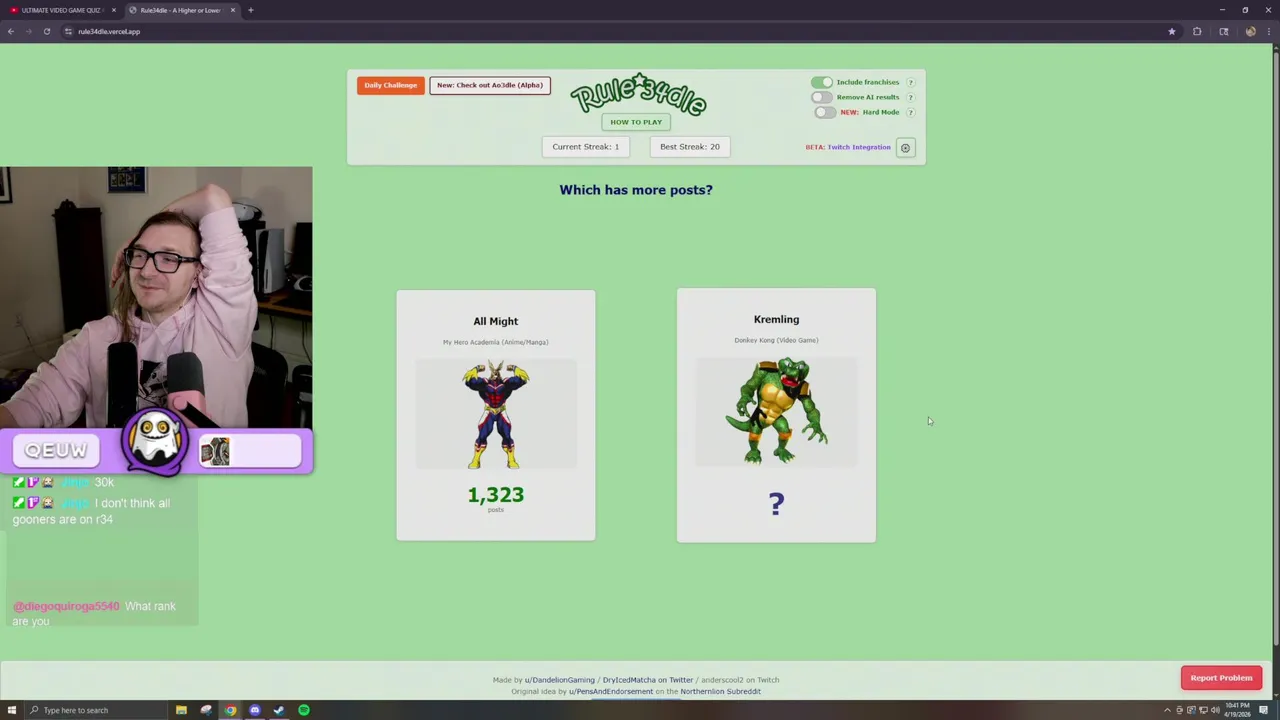Viewport: 1280px width, 720px height.
Task: Click Check out Ao3dle (Alpha) button
Action: click(x=489, y=85)
